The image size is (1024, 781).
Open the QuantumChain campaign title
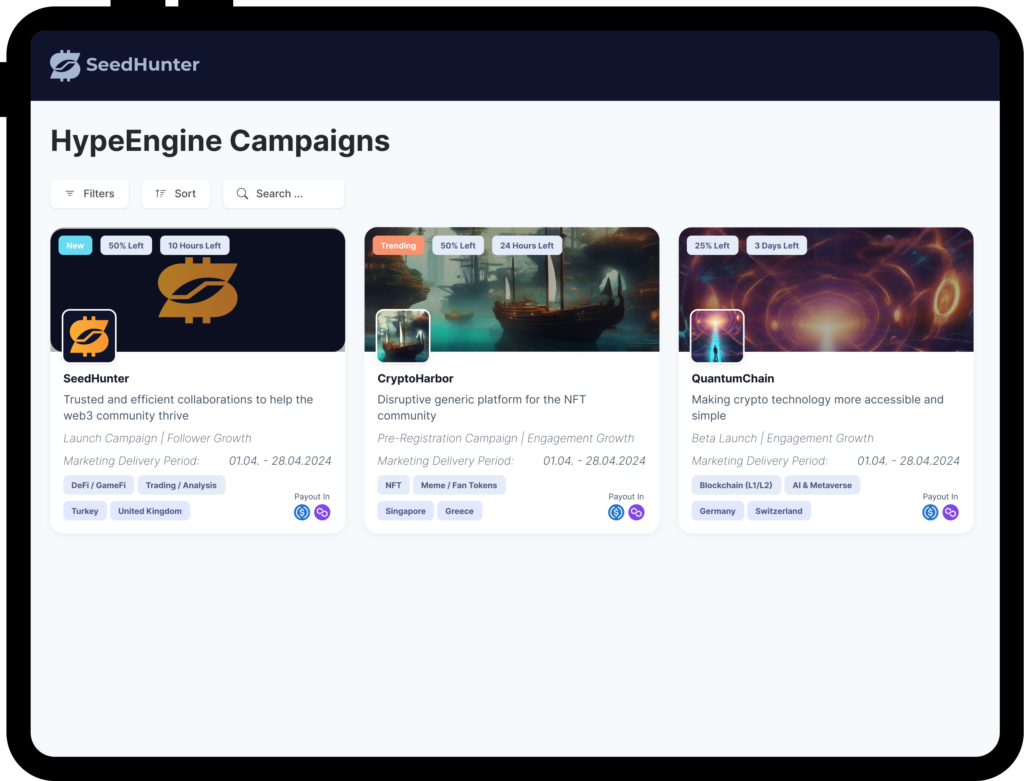pyautogui.click(x=733, y=379)
